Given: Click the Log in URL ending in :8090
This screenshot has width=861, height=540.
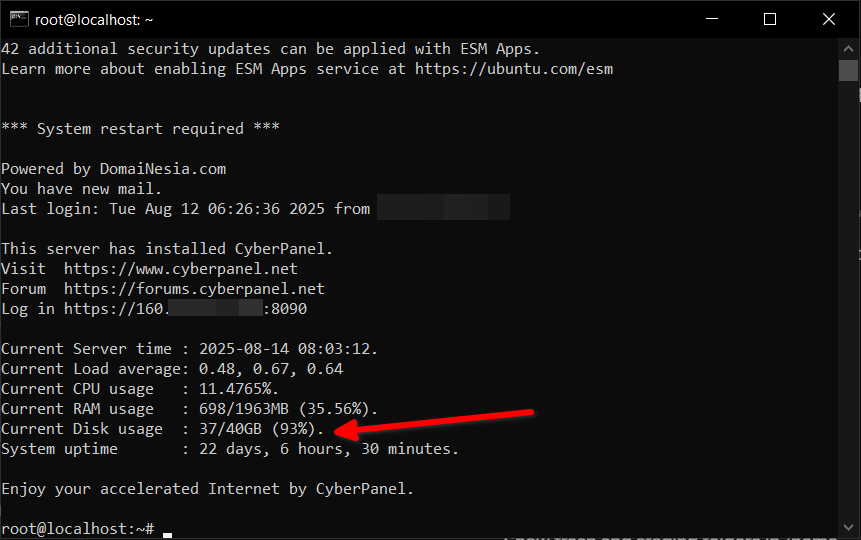Looking at the screenshot, I should [x=185, y=309].
